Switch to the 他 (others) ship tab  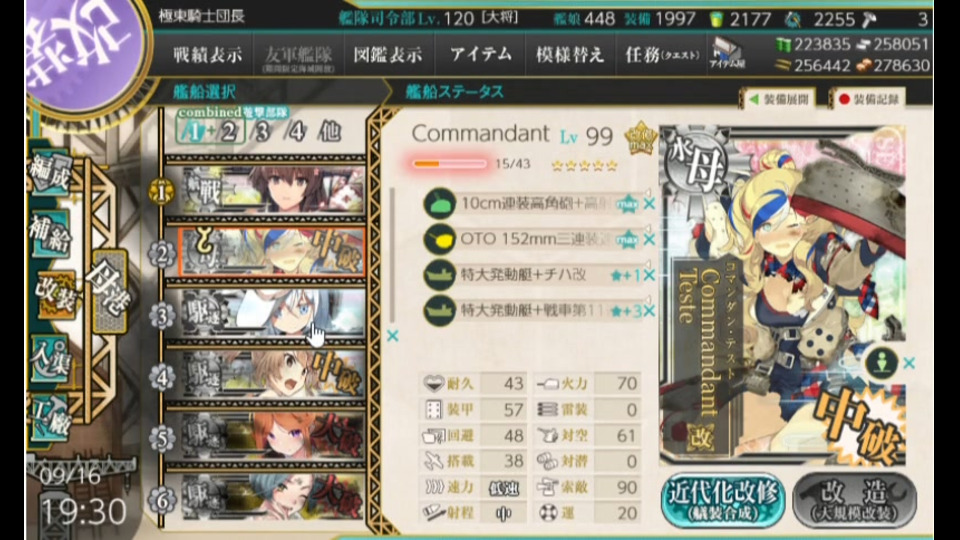(330, 132)
